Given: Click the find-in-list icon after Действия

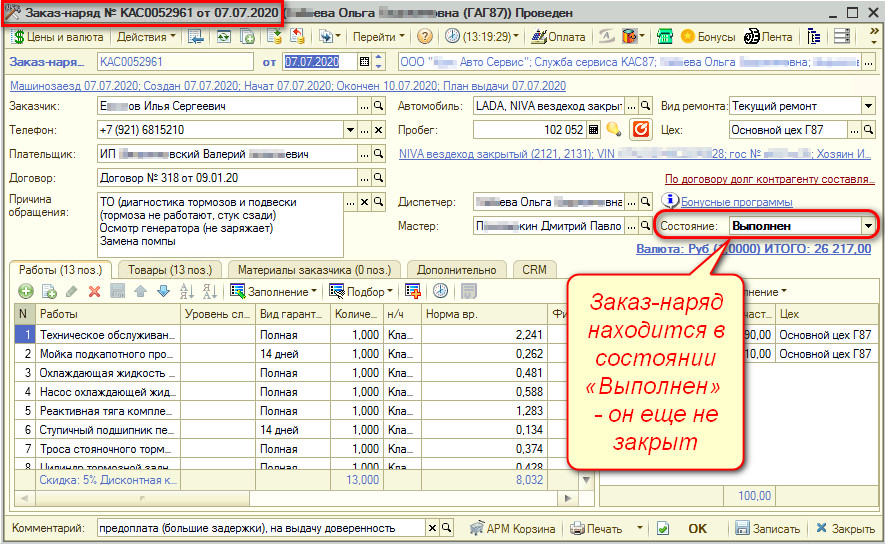Looking at the screenshot, I should point(196,37).
